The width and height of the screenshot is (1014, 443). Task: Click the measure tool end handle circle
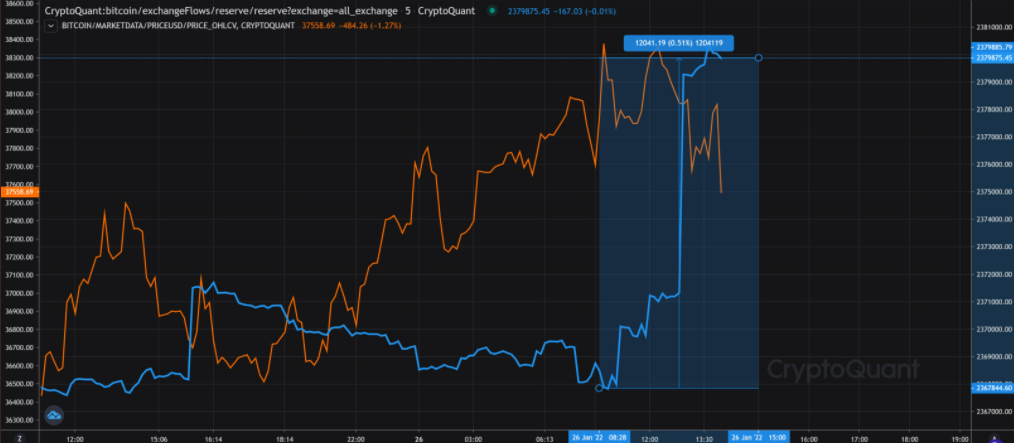(x=759, y=58)
